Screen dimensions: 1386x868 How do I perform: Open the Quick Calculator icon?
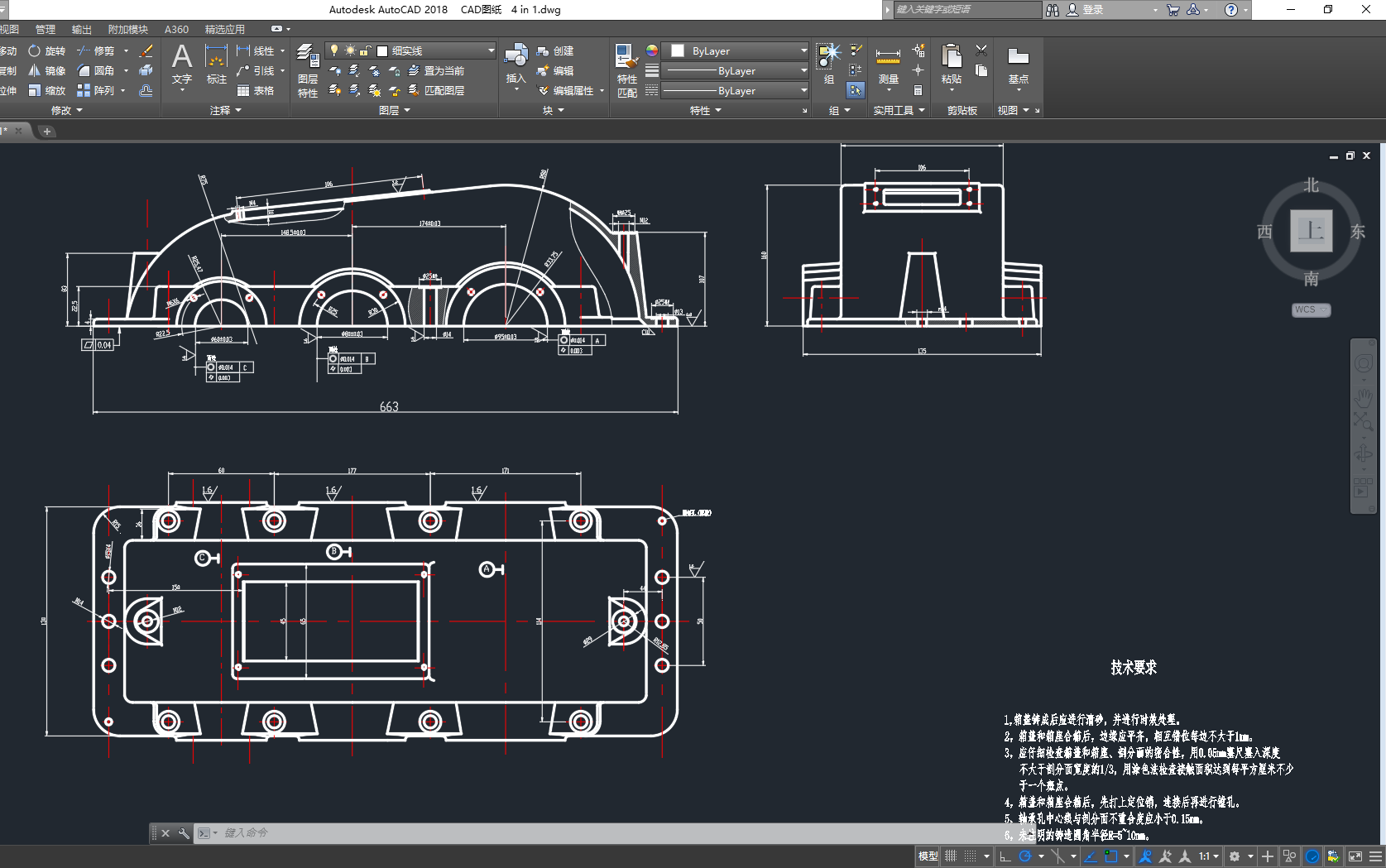(918, 90)
